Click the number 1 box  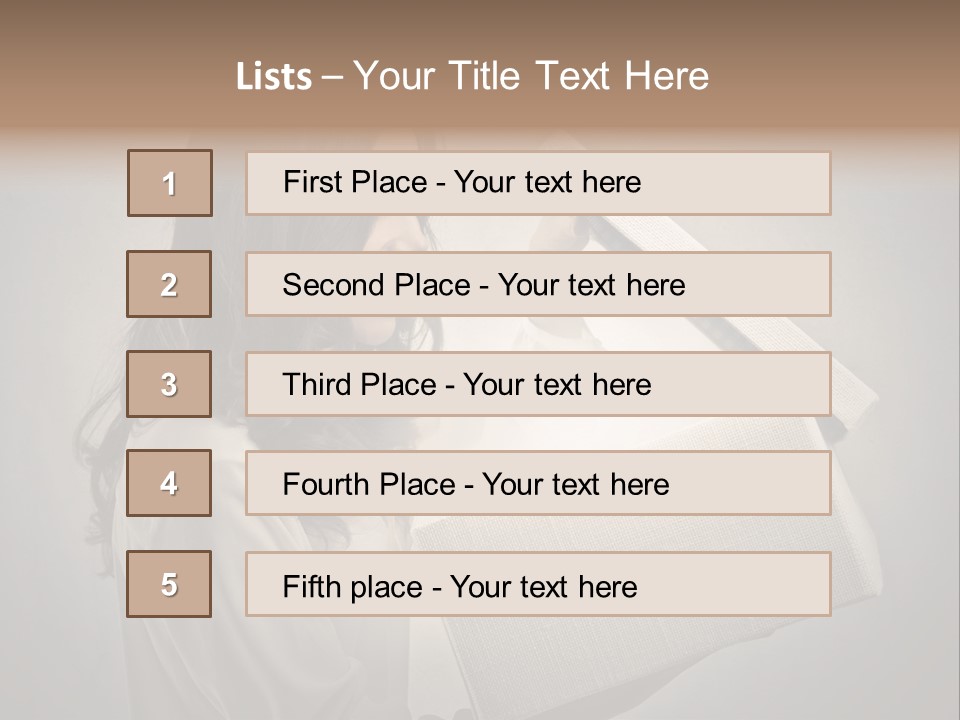click(170, 183)
